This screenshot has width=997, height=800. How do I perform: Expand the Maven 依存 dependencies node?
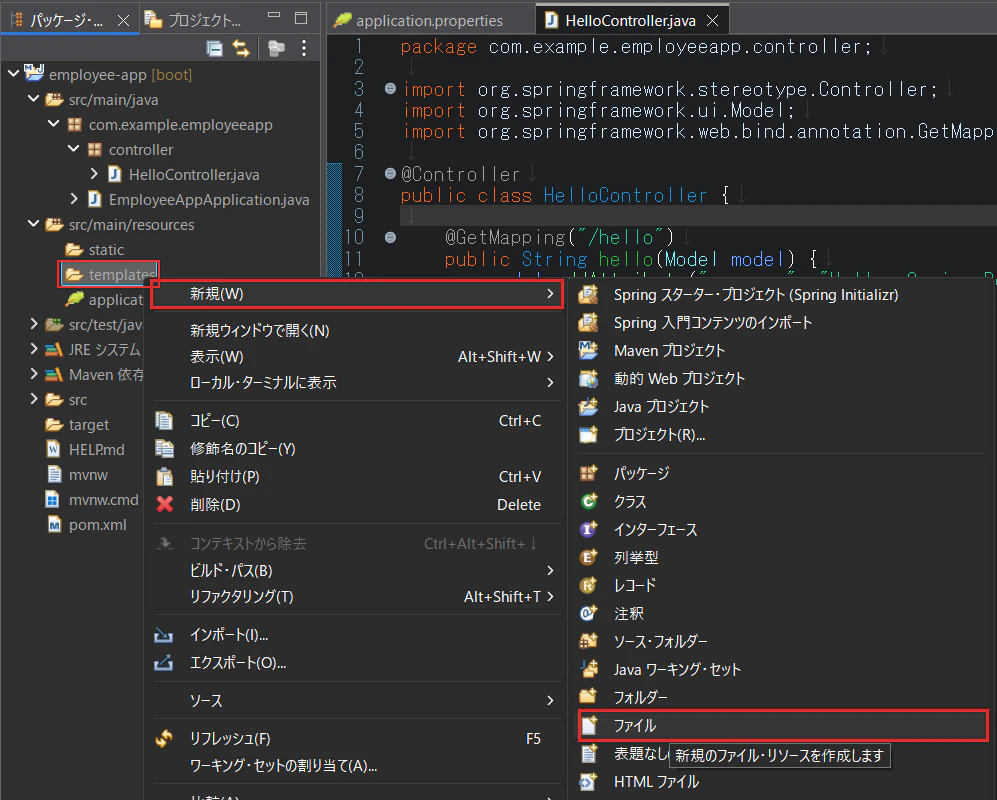pos(34,374)
